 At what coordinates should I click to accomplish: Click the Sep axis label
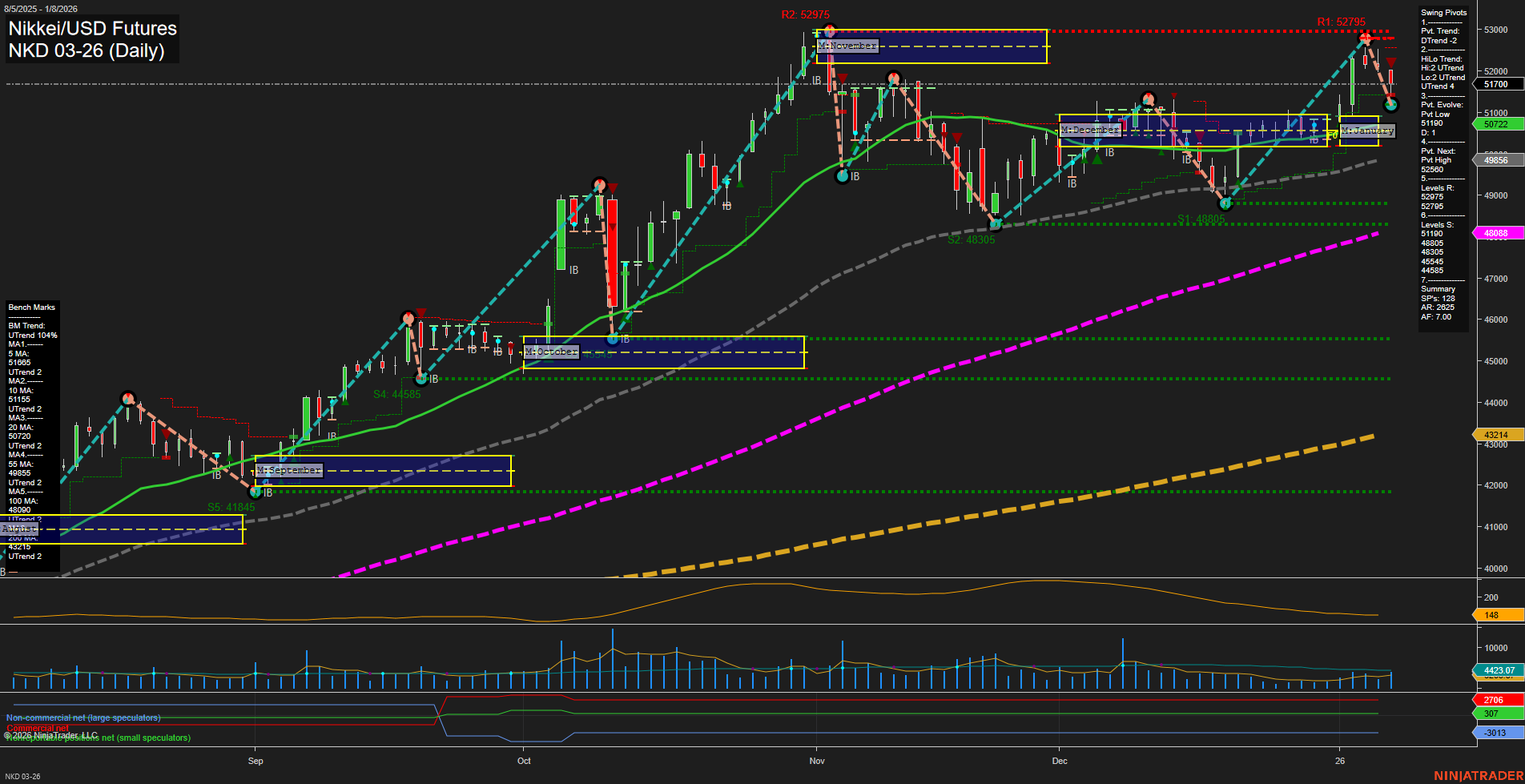click(255, 762)
